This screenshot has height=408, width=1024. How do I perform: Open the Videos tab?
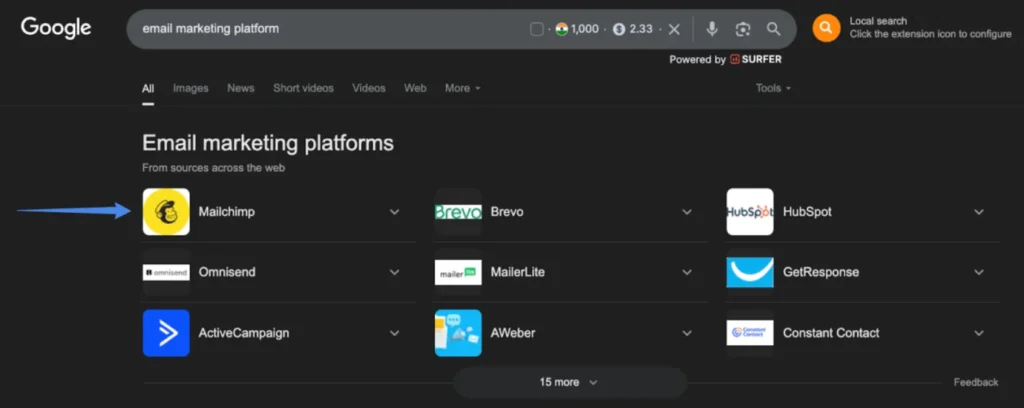[369, 88]
